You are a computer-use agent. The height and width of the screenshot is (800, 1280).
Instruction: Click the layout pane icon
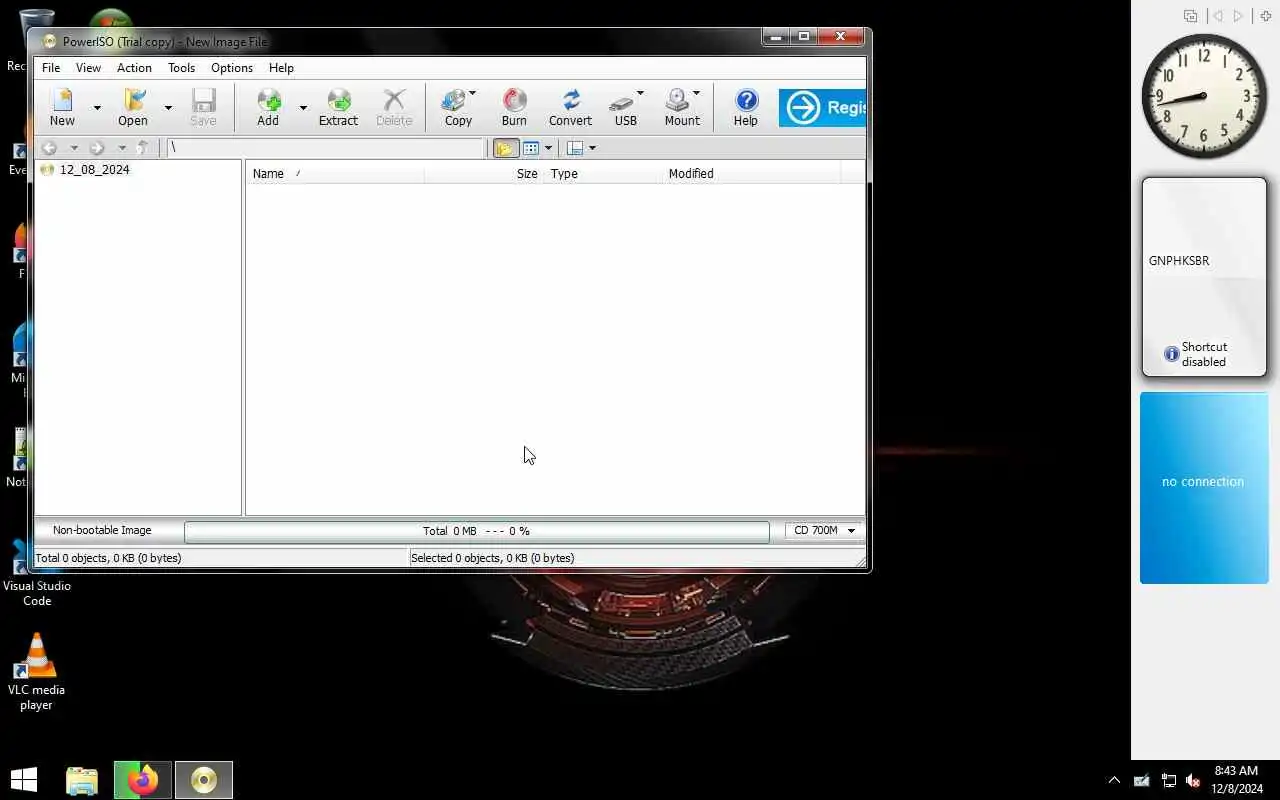pos(575,148)
